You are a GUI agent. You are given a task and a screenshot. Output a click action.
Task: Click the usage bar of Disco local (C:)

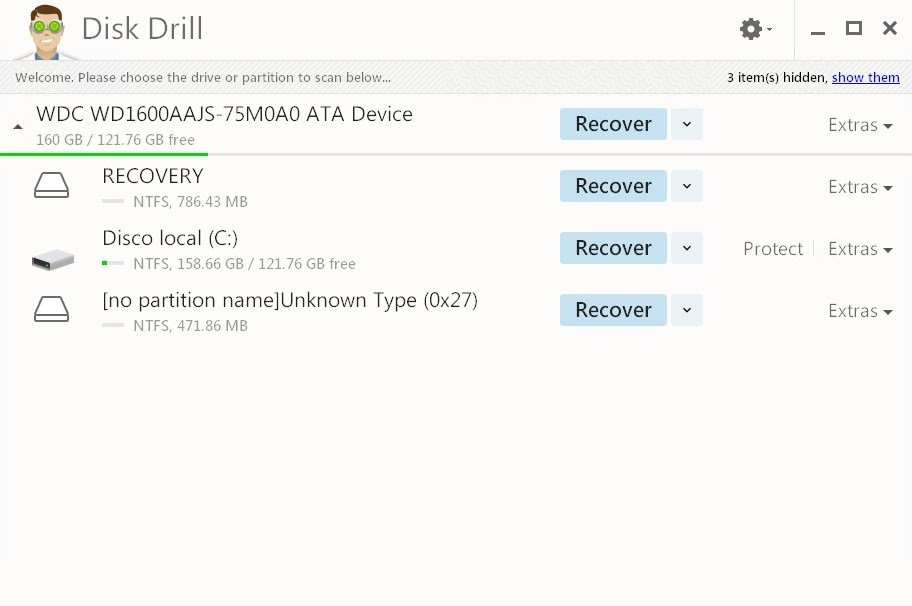pos(113,263)
